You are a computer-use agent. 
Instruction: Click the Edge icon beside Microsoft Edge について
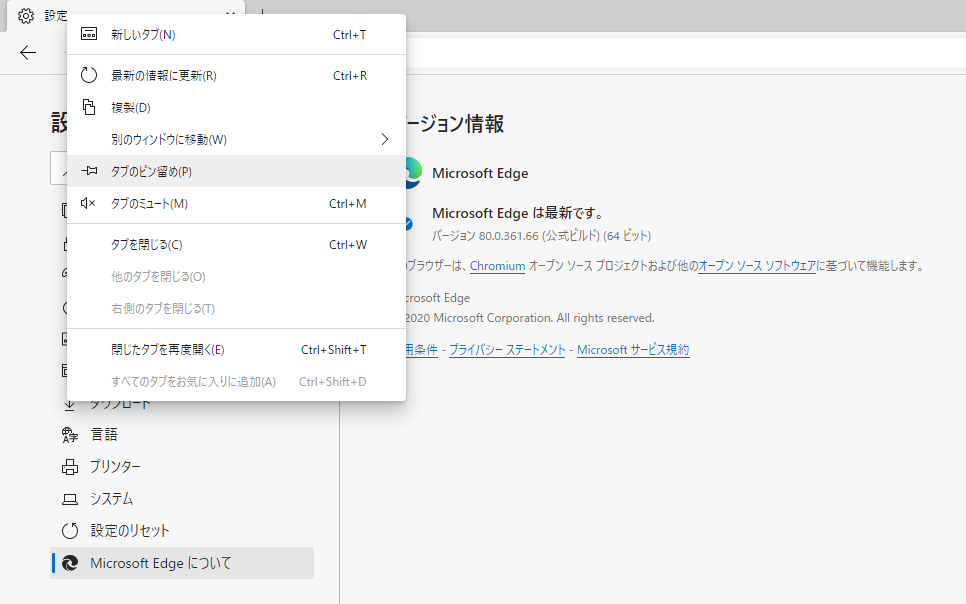(70, 563)
